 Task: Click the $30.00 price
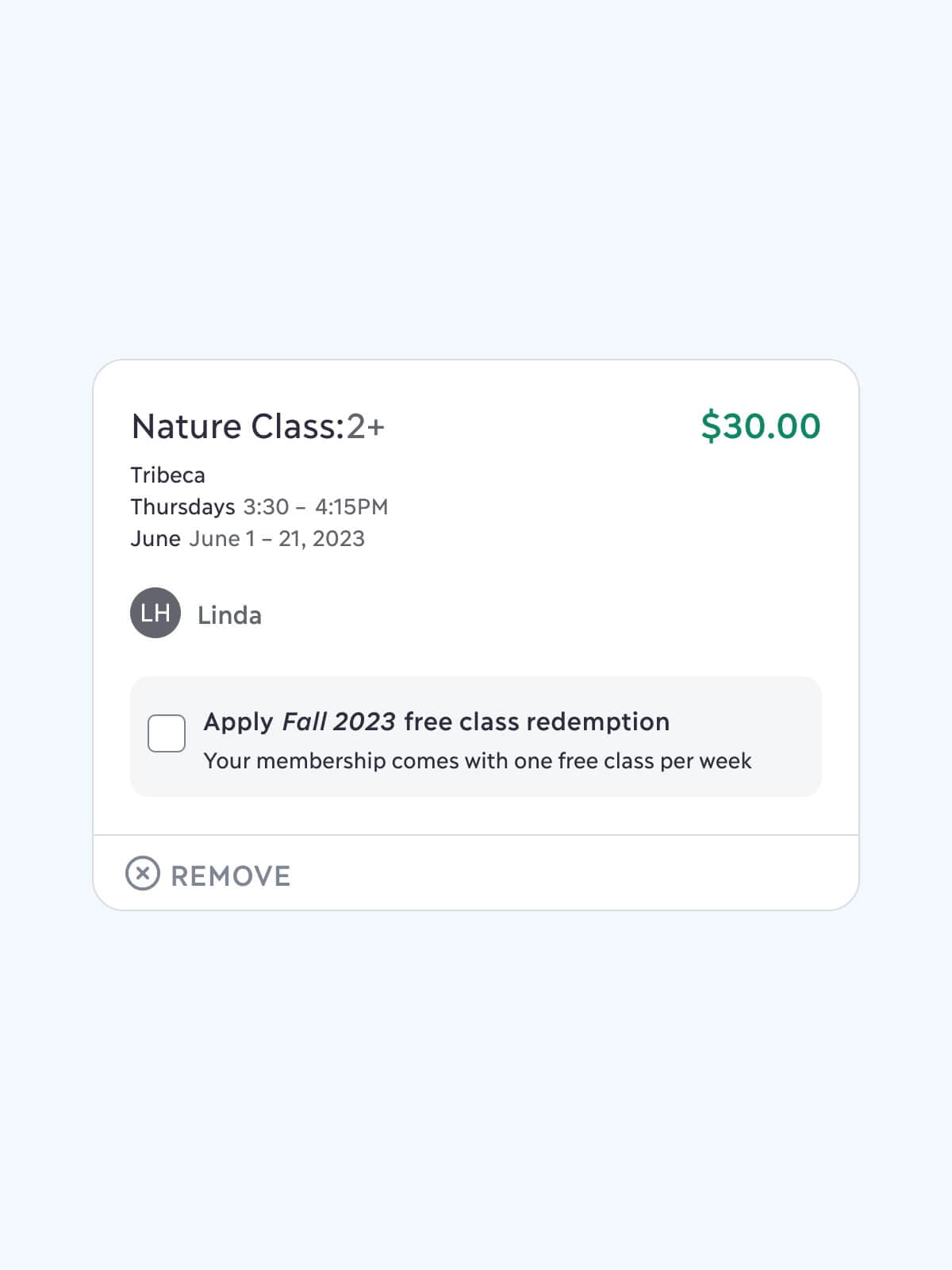coord(760,425)
